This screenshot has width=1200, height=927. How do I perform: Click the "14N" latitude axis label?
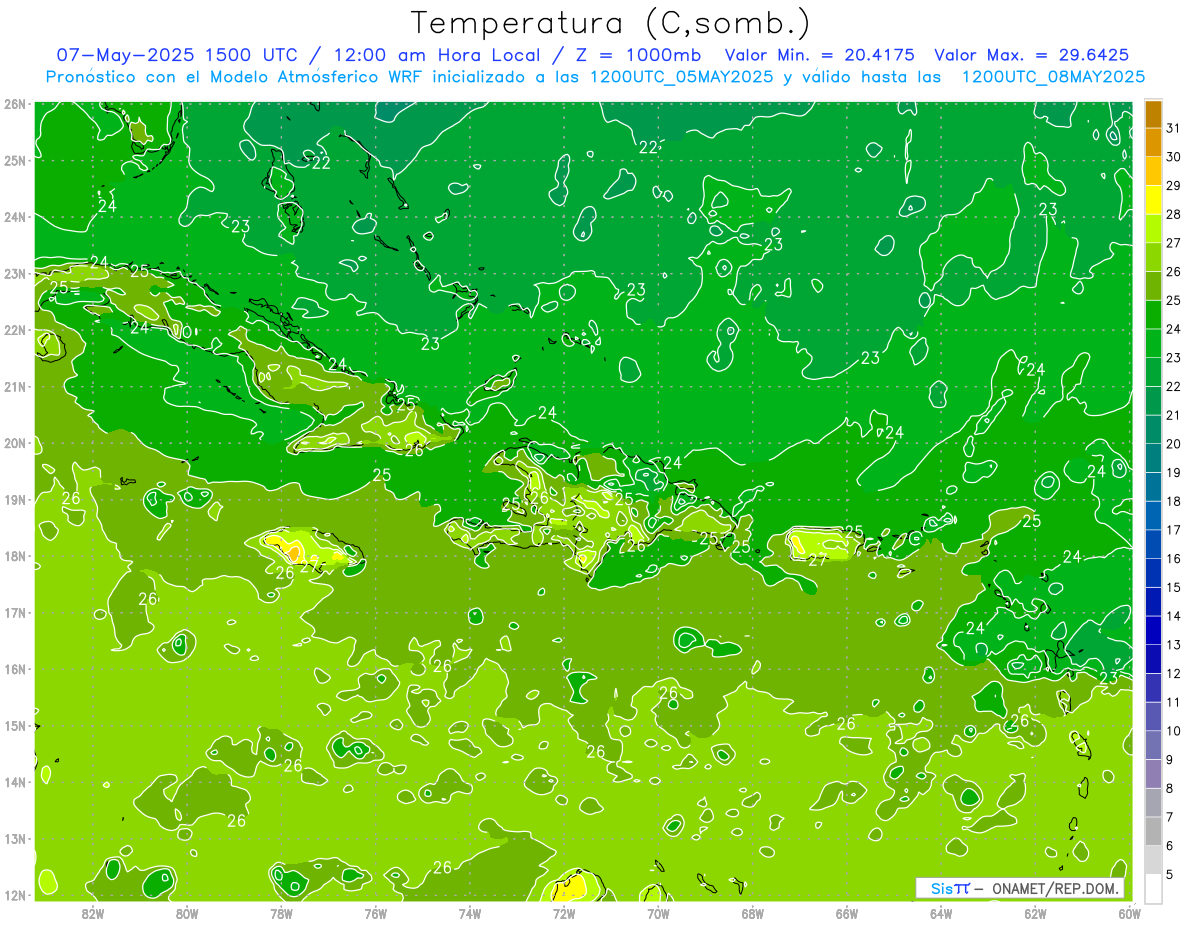[15, 782]
